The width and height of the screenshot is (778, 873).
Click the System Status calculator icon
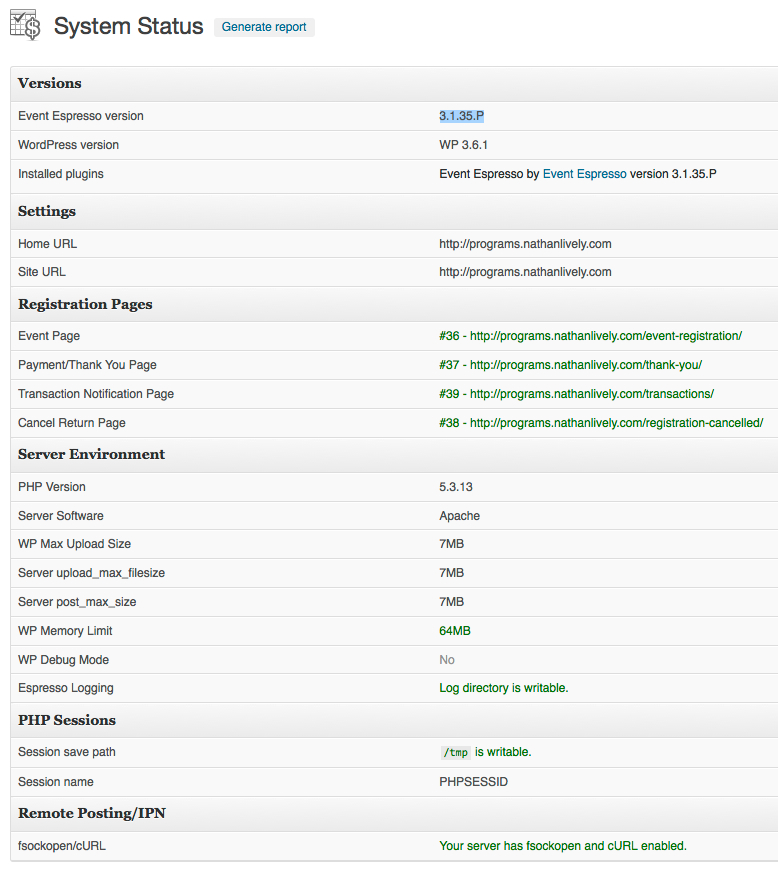tap(25, 25)
